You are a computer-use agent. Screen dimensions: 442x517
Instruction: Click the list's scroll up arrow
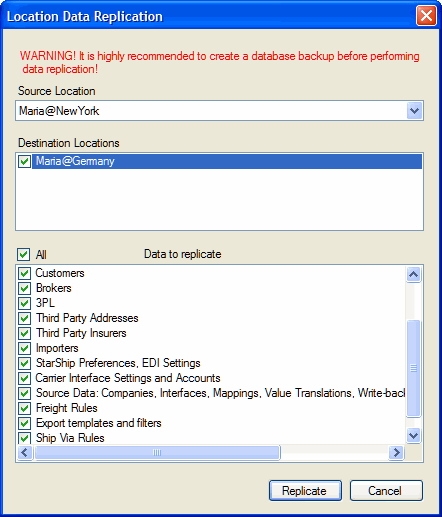tap(414, 274)
